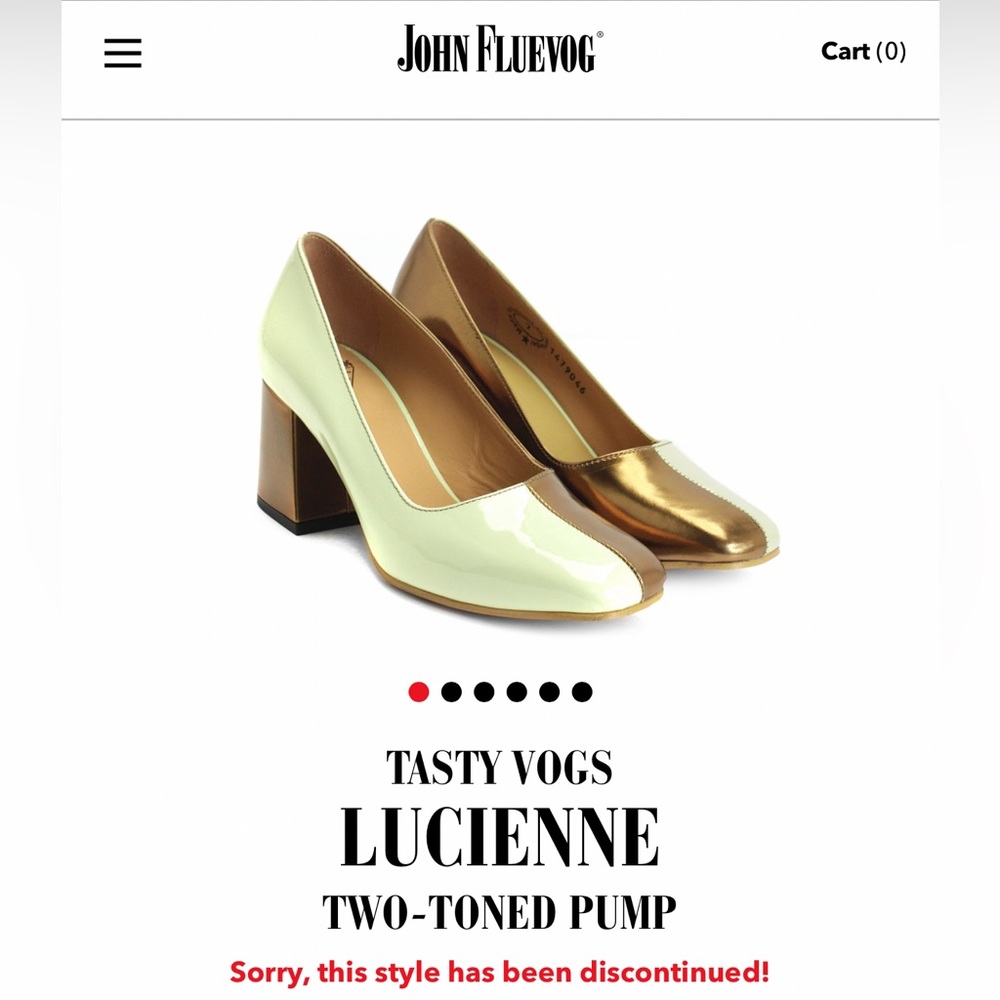Switch to the fourth carousel dot

coord(517,691)
